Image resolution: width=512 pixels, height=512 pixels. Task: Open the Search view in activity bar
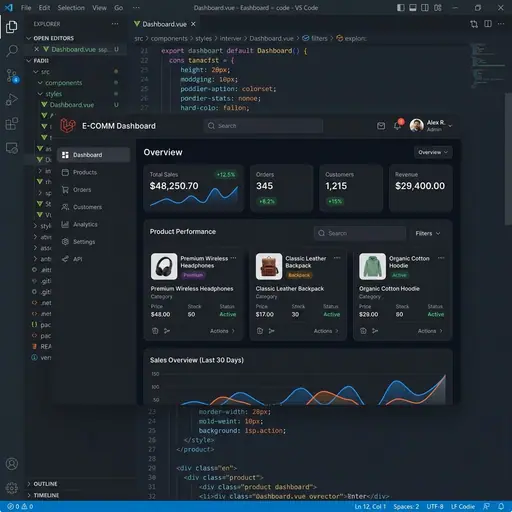click(x=12, y=51)
